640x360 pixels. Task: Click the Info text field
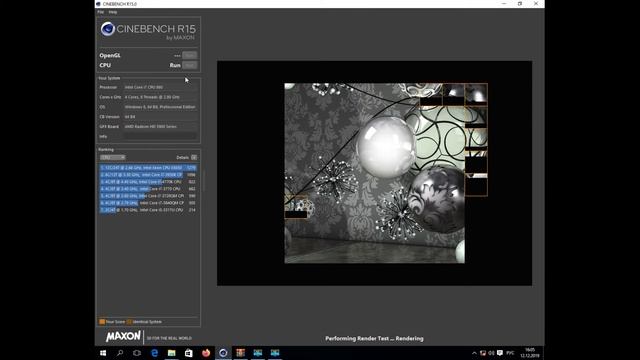pyautogui.click(x=160, y=136)
